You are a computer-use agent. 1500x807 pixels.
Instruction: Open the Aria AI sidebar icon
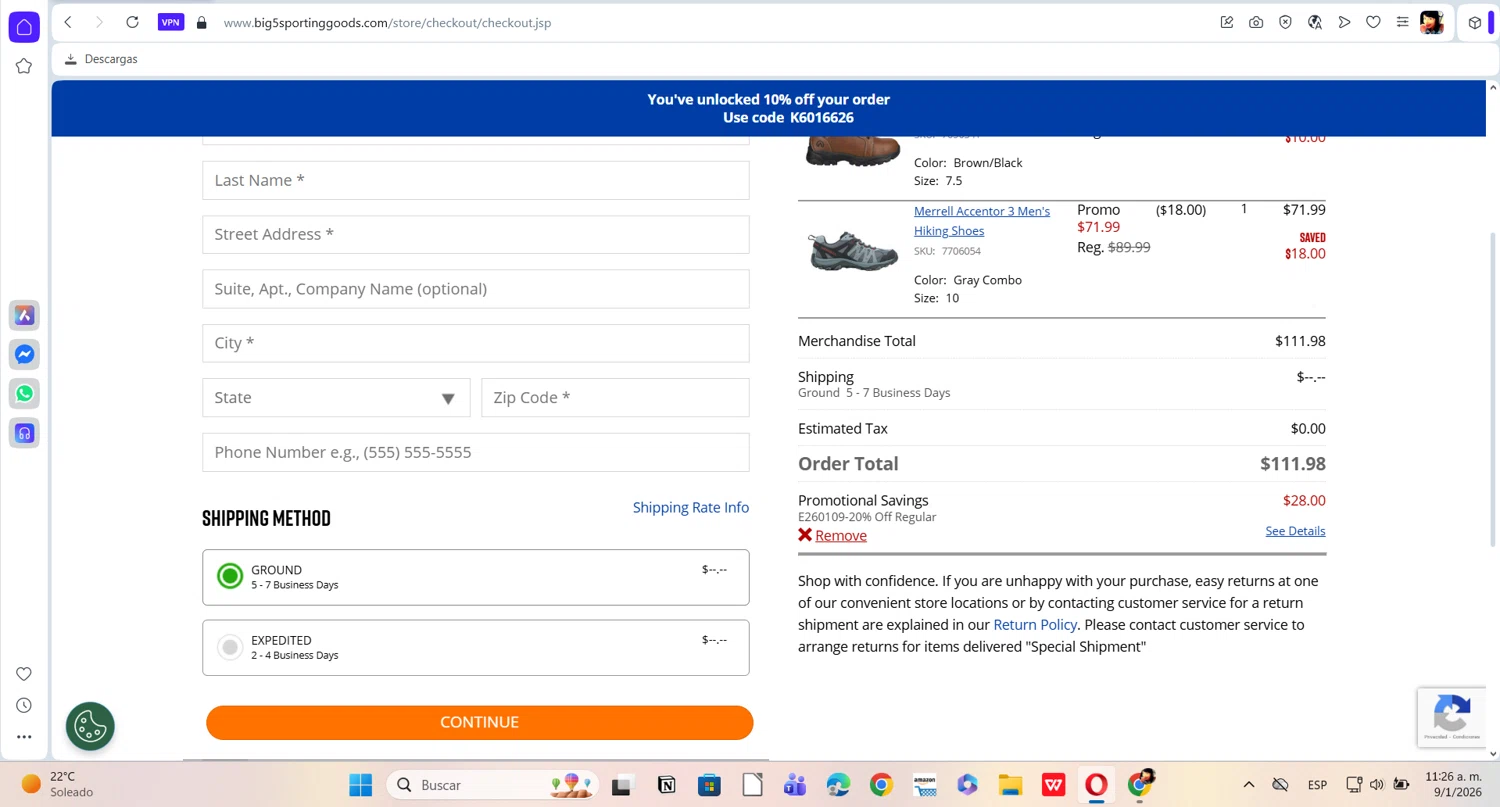25,315
